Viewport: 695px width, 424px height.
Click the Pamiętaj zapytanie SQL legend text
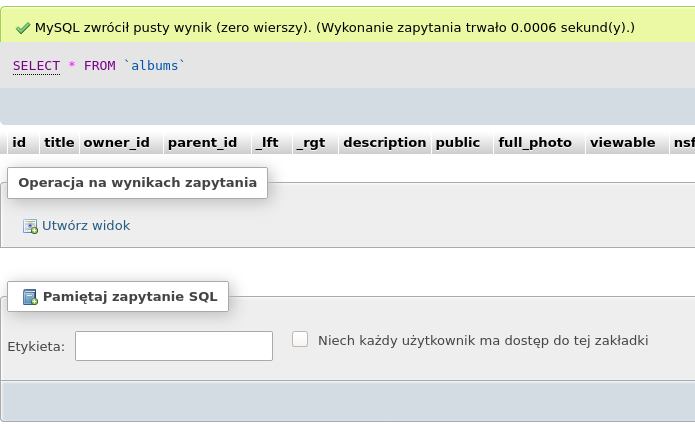[130, 296]
